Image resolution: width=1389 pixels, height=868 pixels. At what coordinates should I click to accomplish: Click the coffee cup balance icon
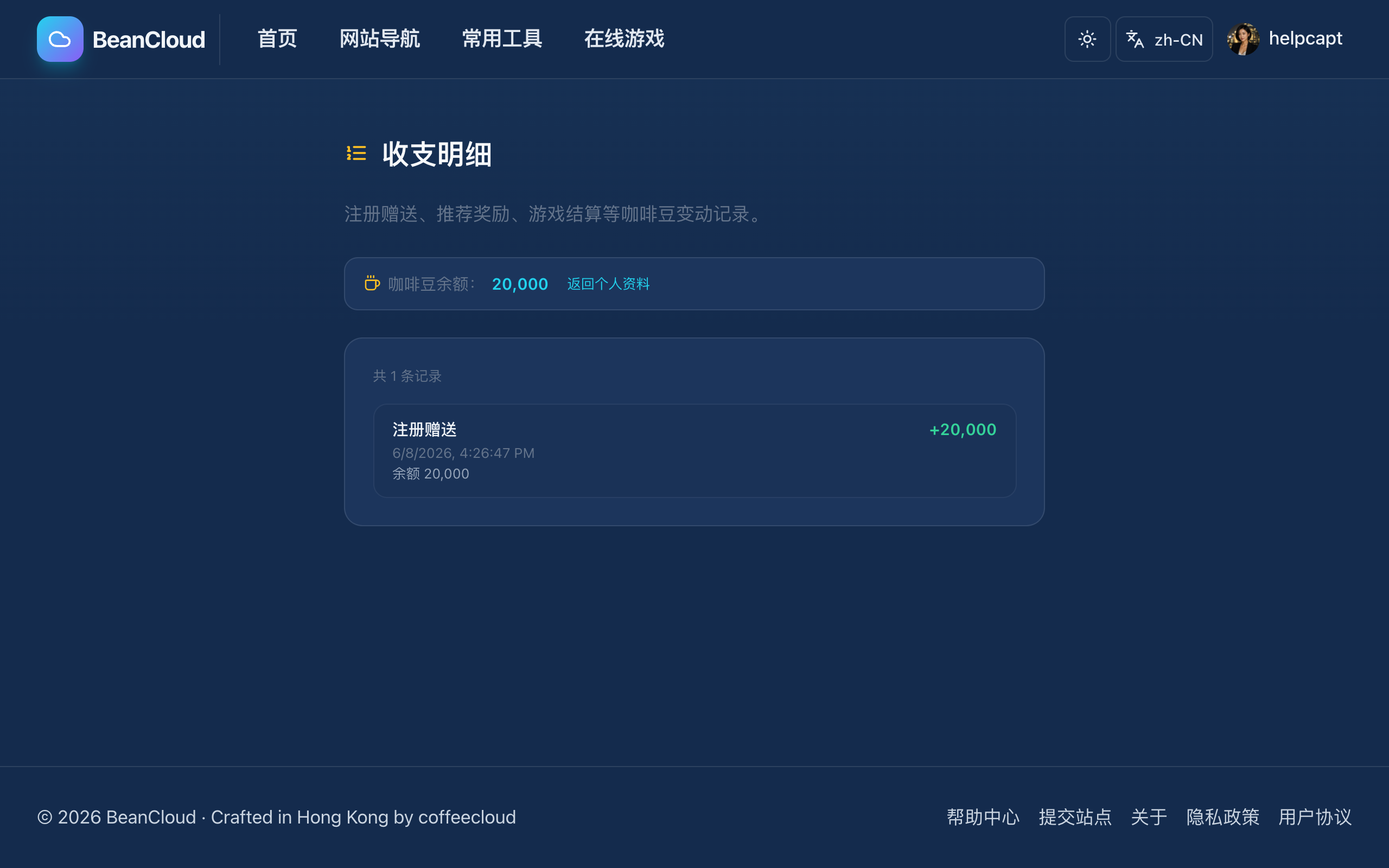click(372, 283)
